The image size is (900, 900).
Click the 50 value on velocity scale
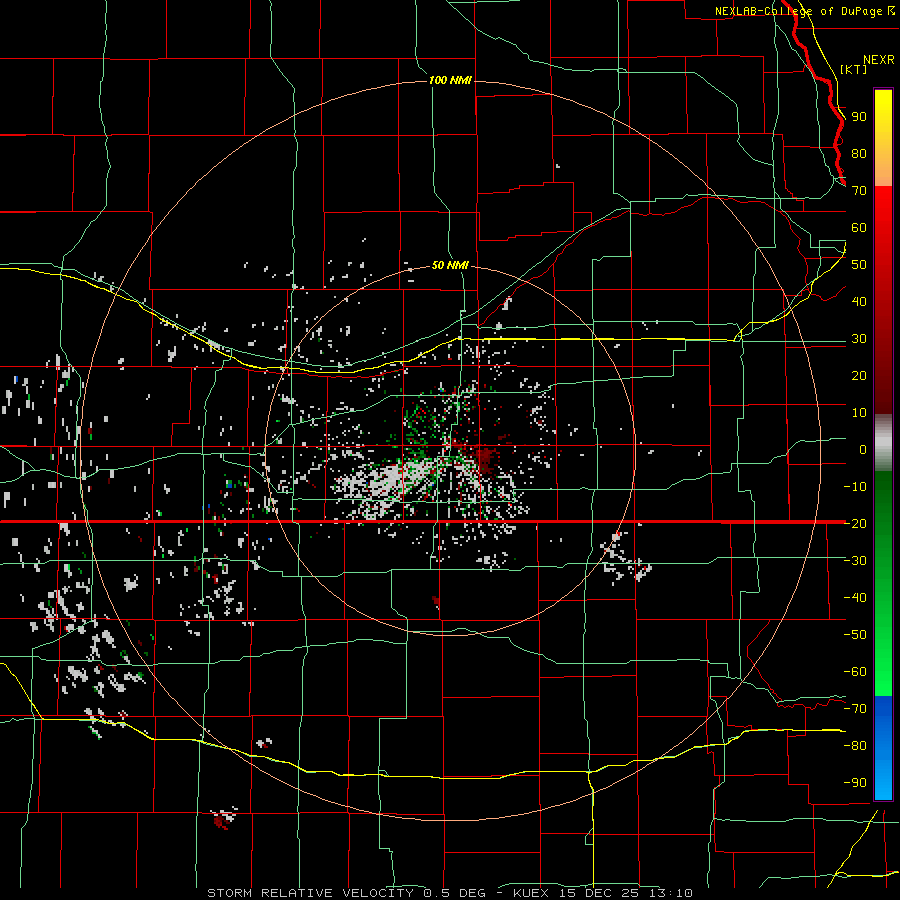[859, 265]
